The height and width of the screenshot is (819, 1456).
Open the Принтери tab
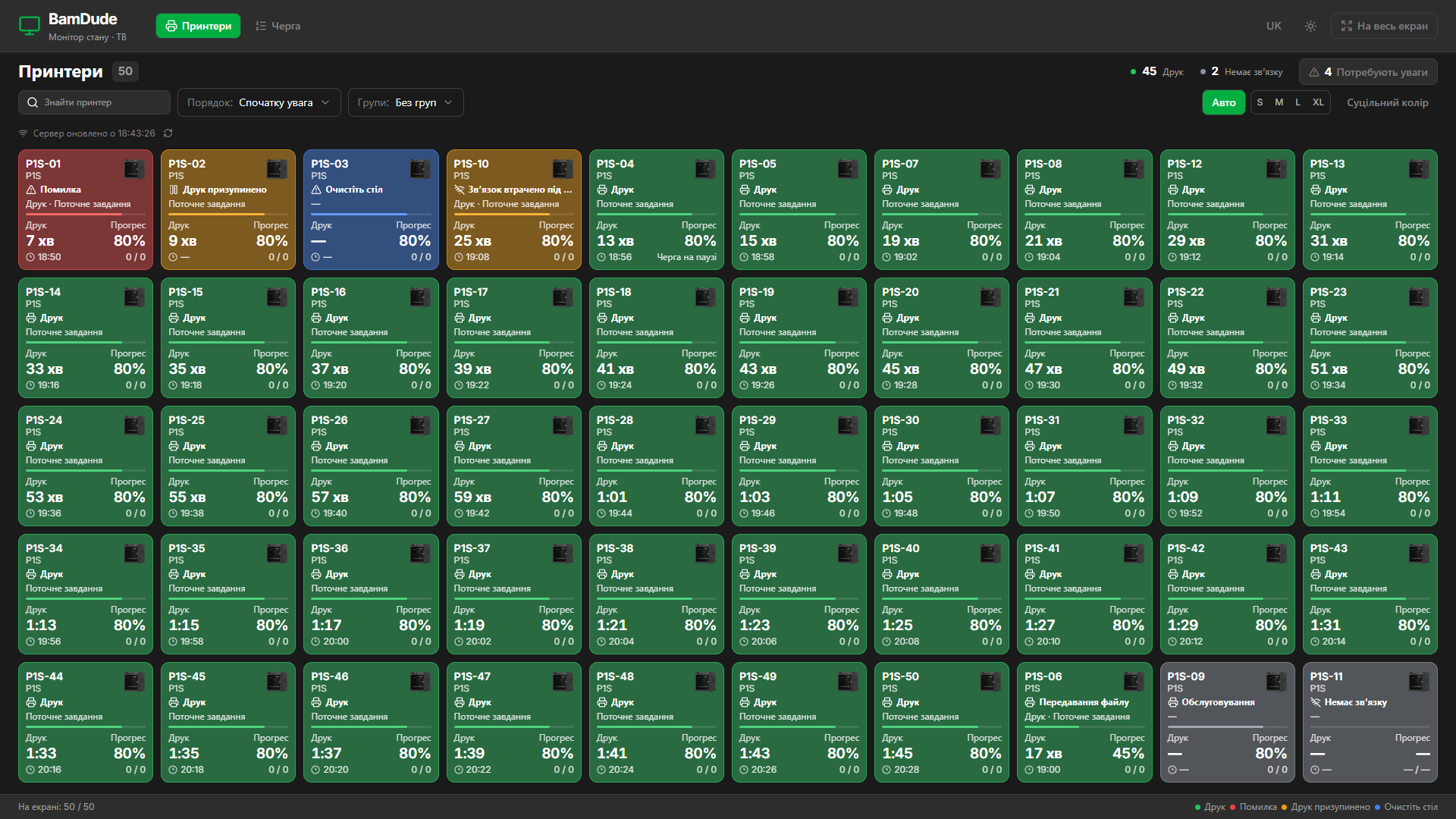[199, 26]
